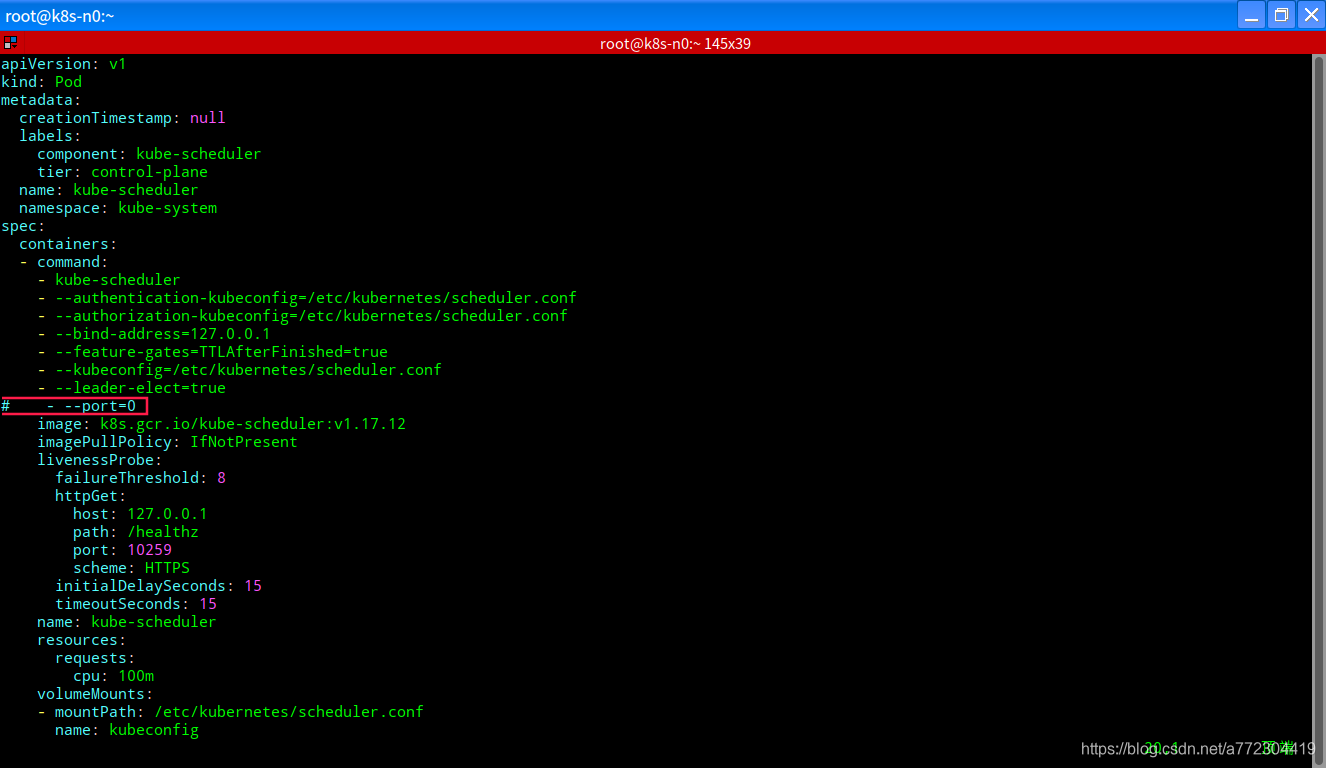This screenshot has height=768, width=1326.
Task: Click the apiVersion: v1 line
Action: coord(60,63)
